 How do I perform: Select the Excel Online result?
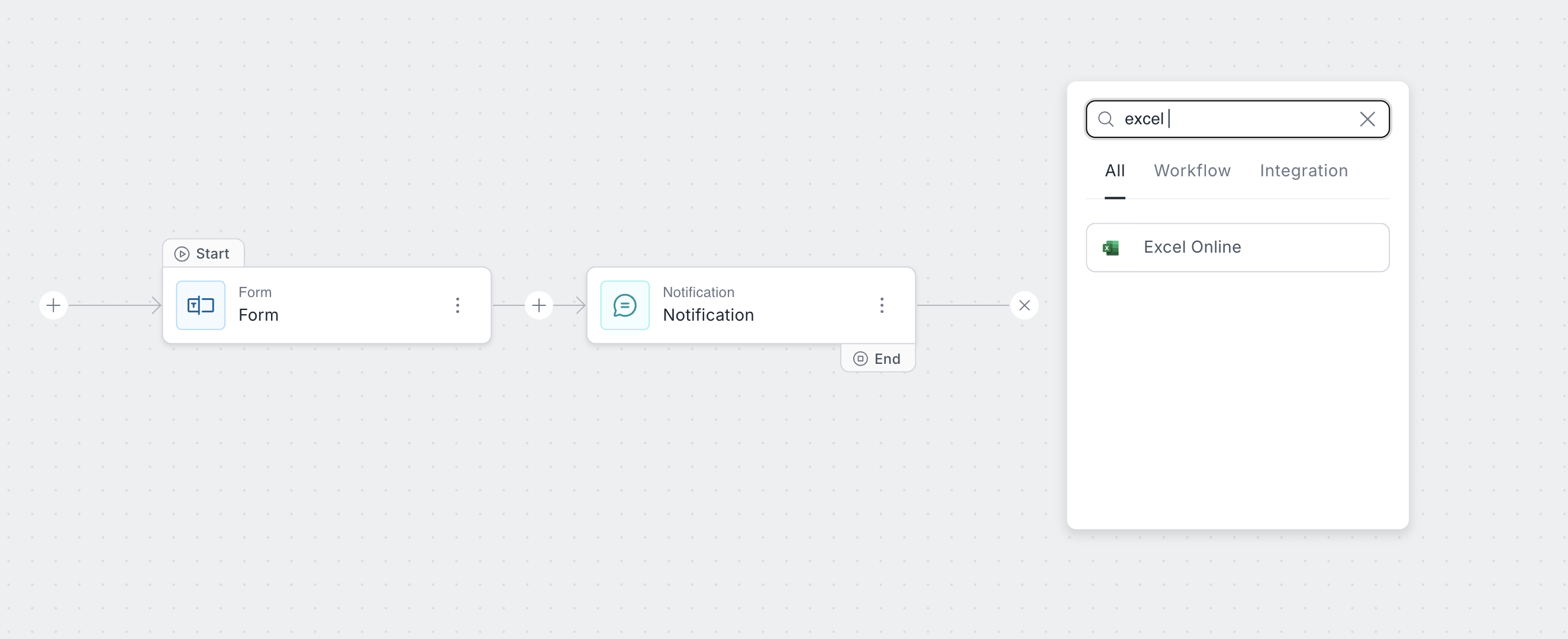coord(1237,248)
